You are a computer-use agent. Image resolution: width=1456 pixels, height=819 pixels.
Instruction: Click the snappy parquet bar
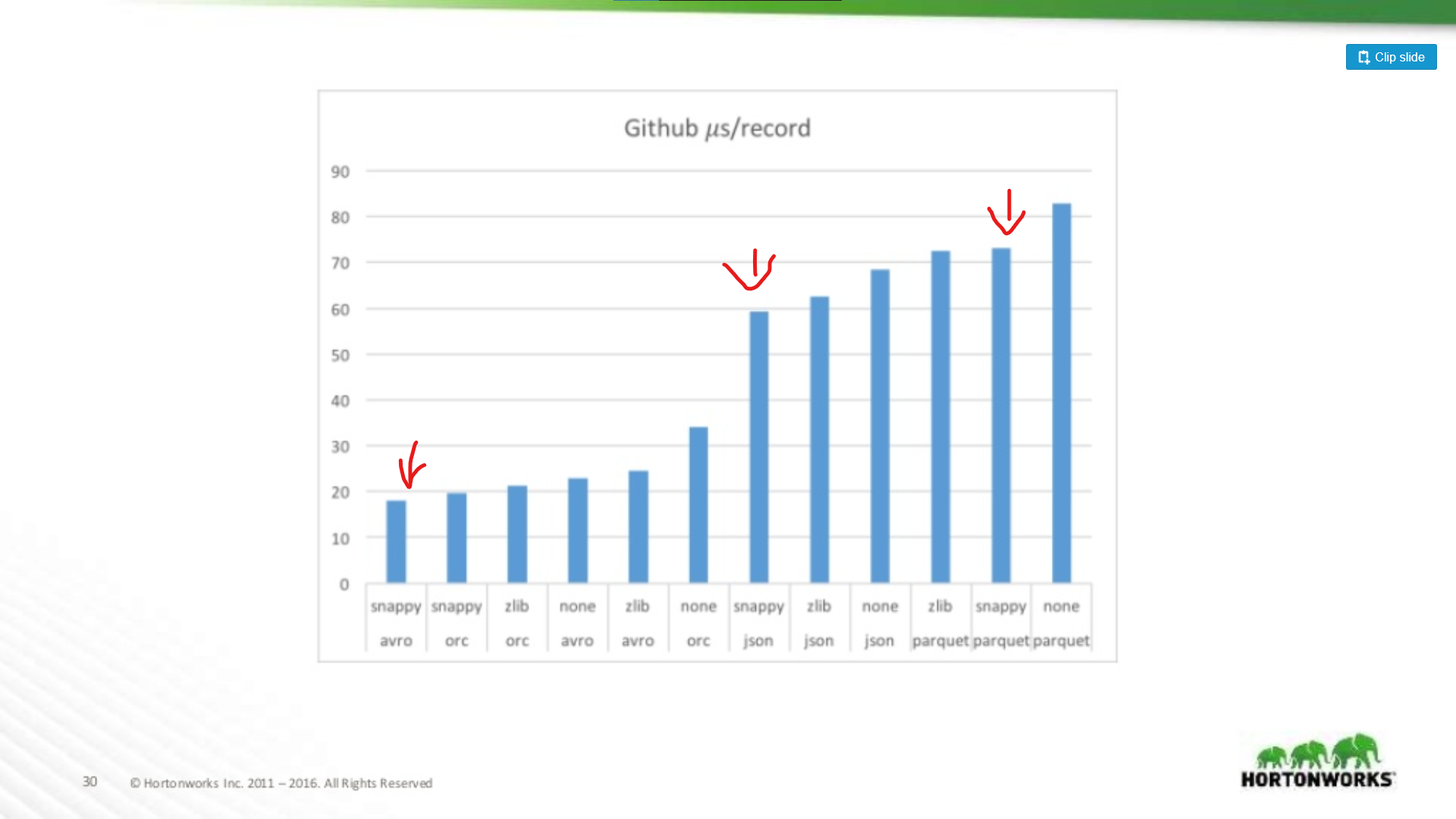[1001, 415]
